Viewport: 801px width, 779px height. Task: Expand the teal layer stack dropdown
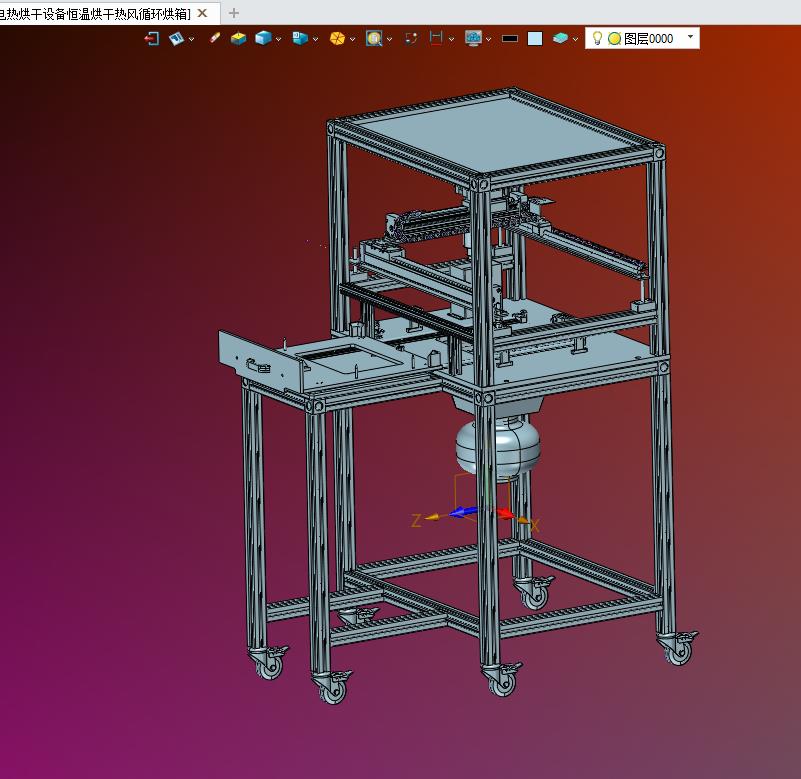pyautogui.click(x=575, y=39)
